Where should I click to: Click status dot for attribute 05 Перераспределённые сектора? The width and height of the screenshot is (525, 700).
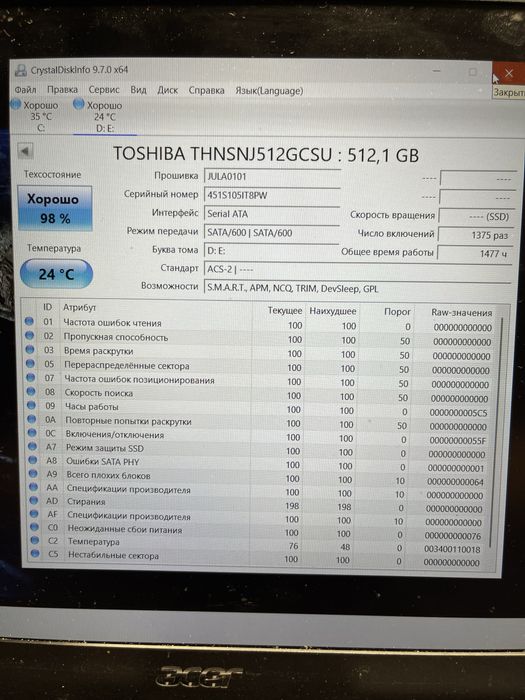pyautogui.click(x=30, y=363)
